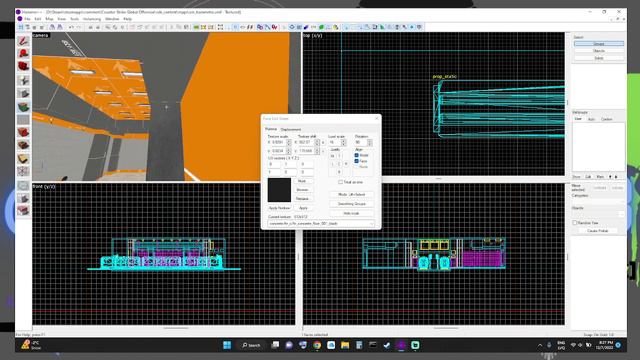Select the Clipping tool
The image size is (640, 360).
coord(23,158)
